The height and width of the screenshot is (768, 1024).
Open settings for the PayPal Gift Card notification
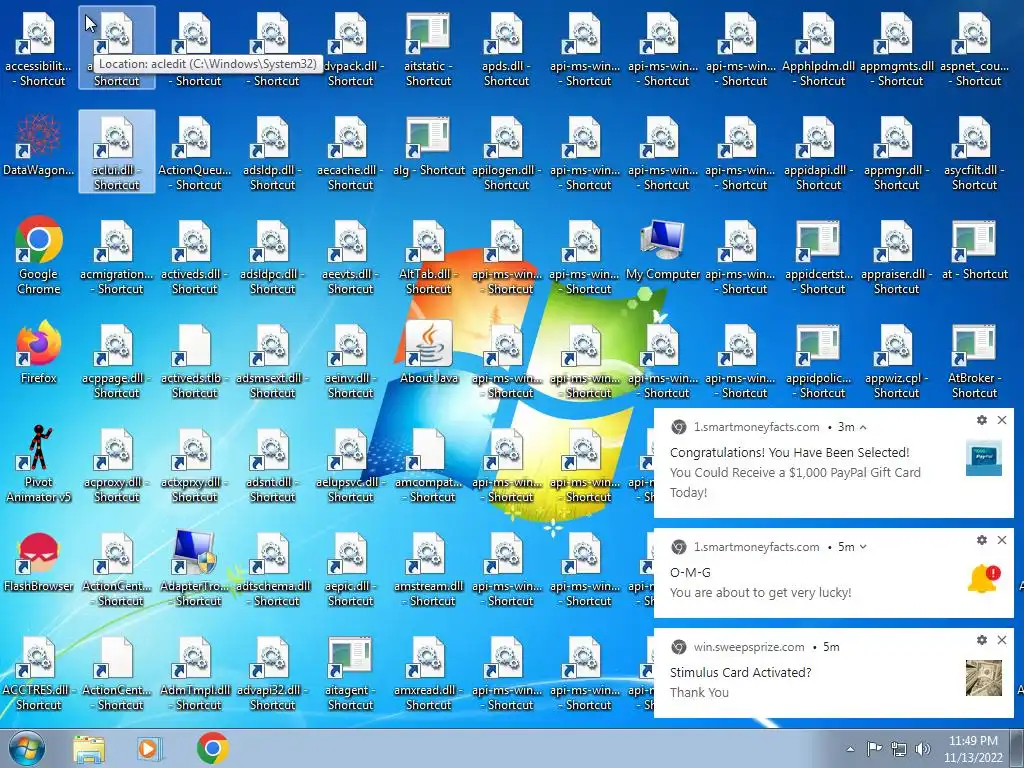[x=982, y=420]
